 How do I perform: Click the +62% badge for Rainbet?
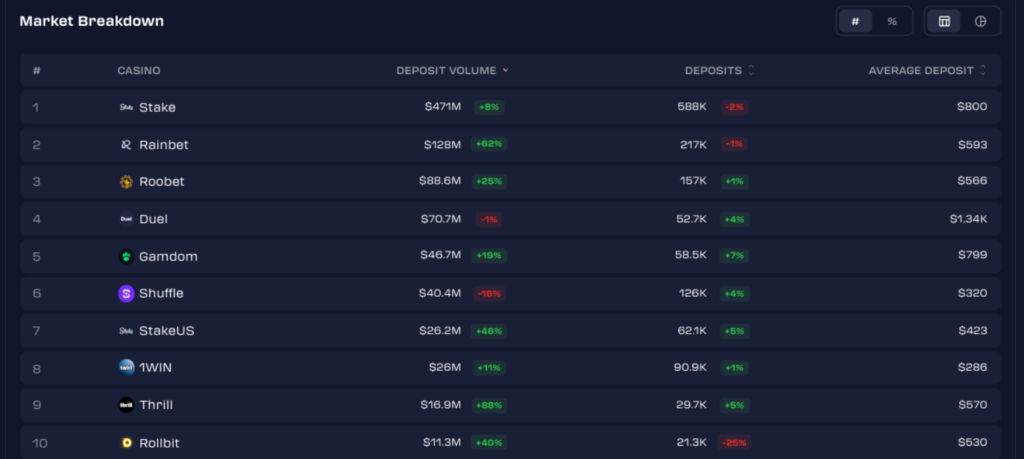[489, 144]
